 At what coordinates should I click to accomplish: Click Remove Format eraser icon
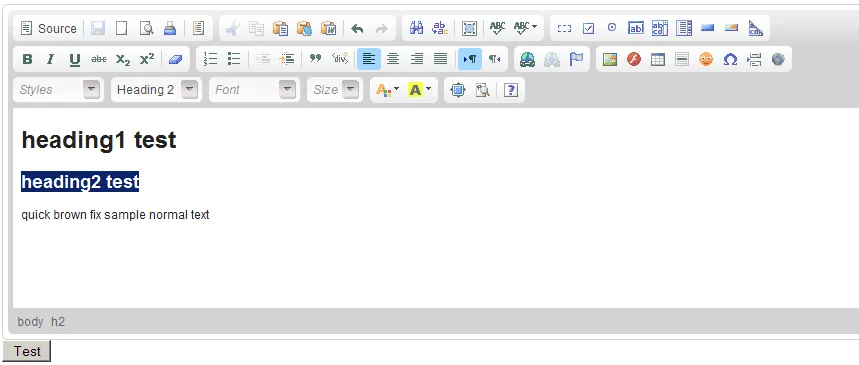click(x=175, y=59)
